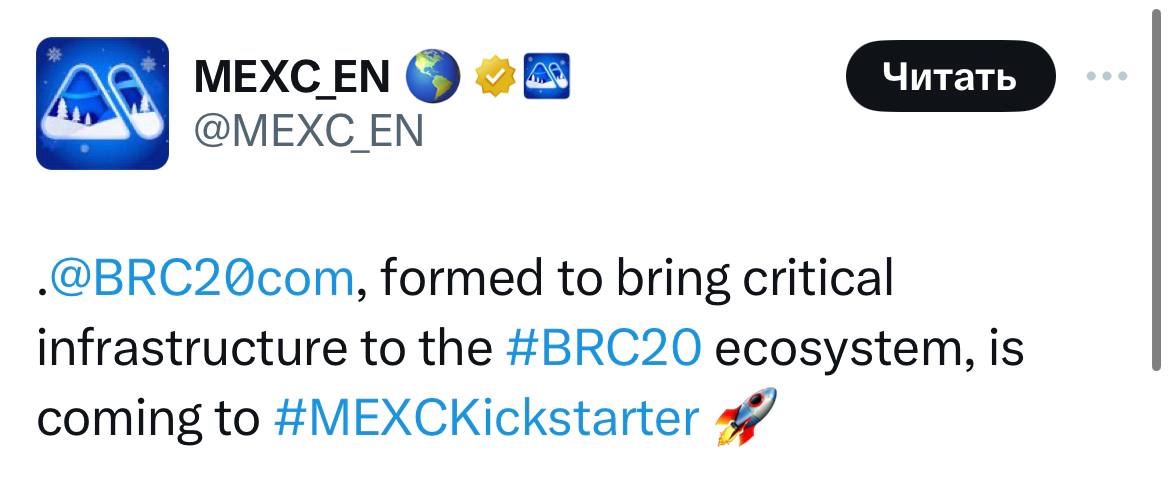Open the #MEXCKickstarter hashtag
The height and width of the screenshot is (480, 1170).
tap(486, 418)
